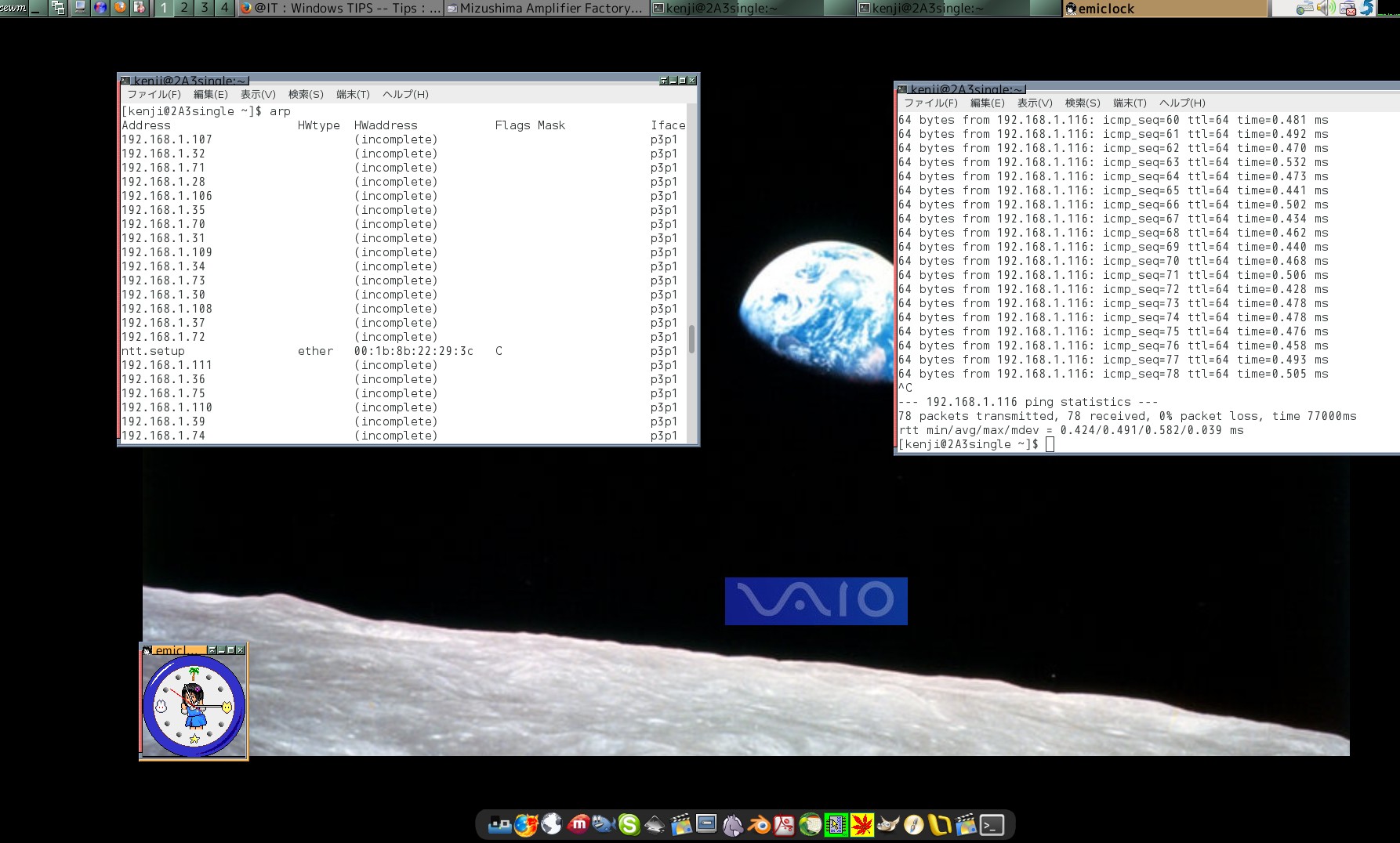The height and width of the screenshot is (843, 1400).
Task: Open the red PDF reader dock icon
Action: tap(784, 825)
